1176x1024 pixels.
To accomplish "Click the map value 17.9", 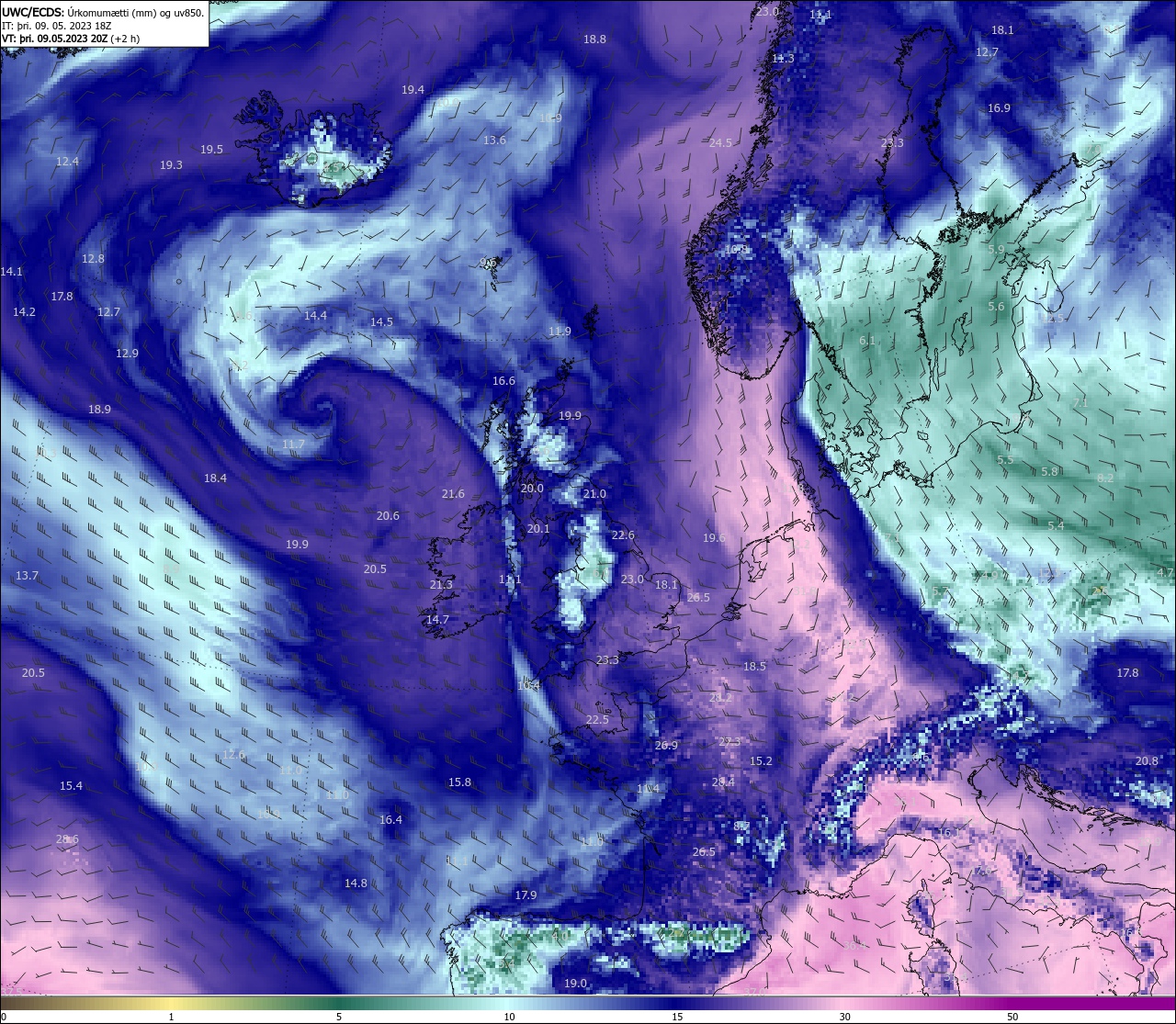I will (x=526, y=895).
